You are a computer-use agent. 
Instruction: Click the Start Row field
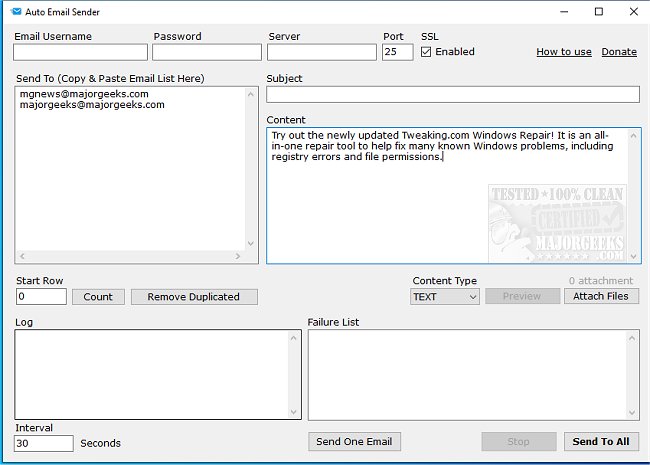(x=41, y=297)
